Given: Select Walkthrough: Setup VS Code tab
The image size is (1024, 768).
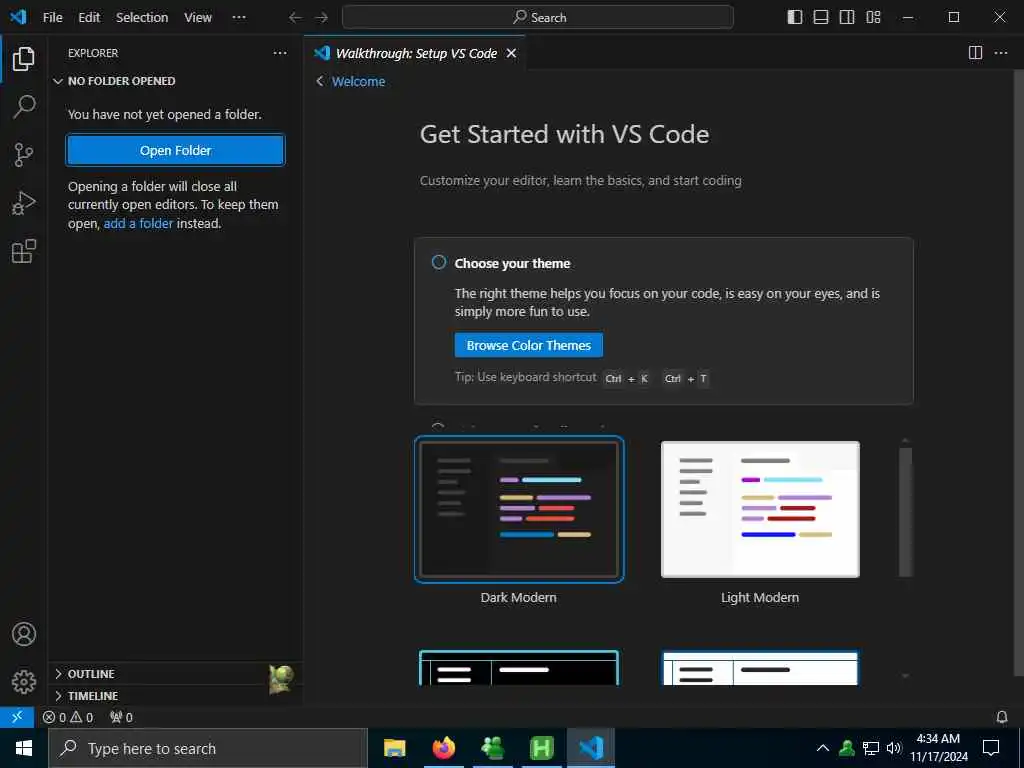Looking at the screenshot, I should click(415, 54).
